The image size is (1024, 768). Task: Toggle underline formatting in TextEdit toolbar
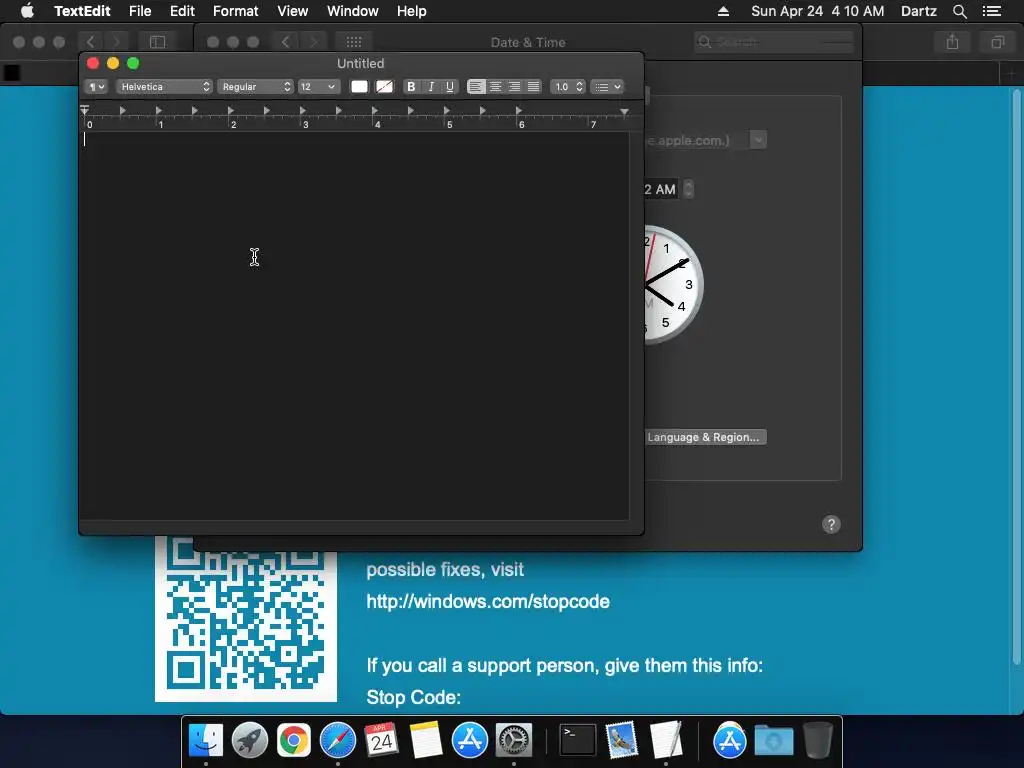[x=450, y=87]
